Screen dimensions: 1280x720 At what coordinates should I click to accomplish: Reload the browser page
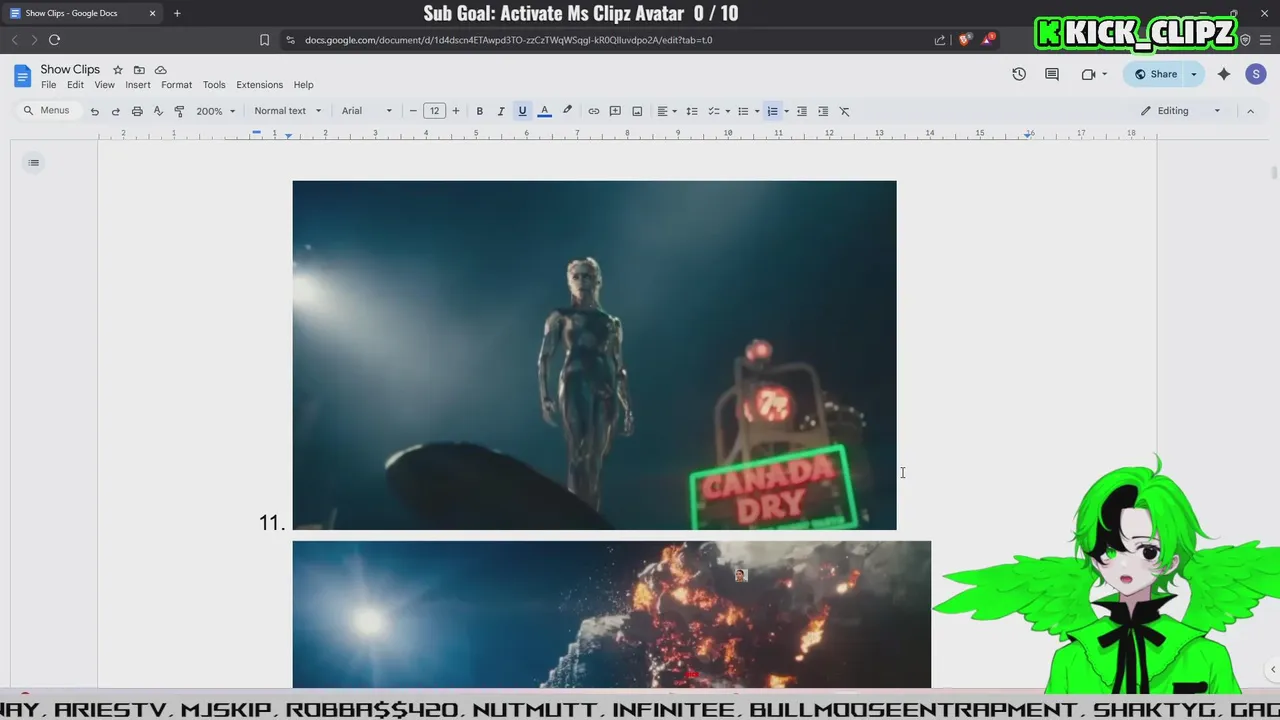click(54, 40)
